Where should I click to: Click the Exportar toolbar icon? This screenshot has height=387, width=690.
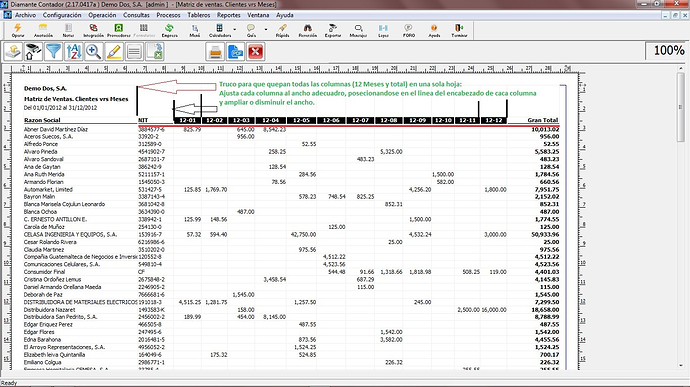tap(333, 30)
